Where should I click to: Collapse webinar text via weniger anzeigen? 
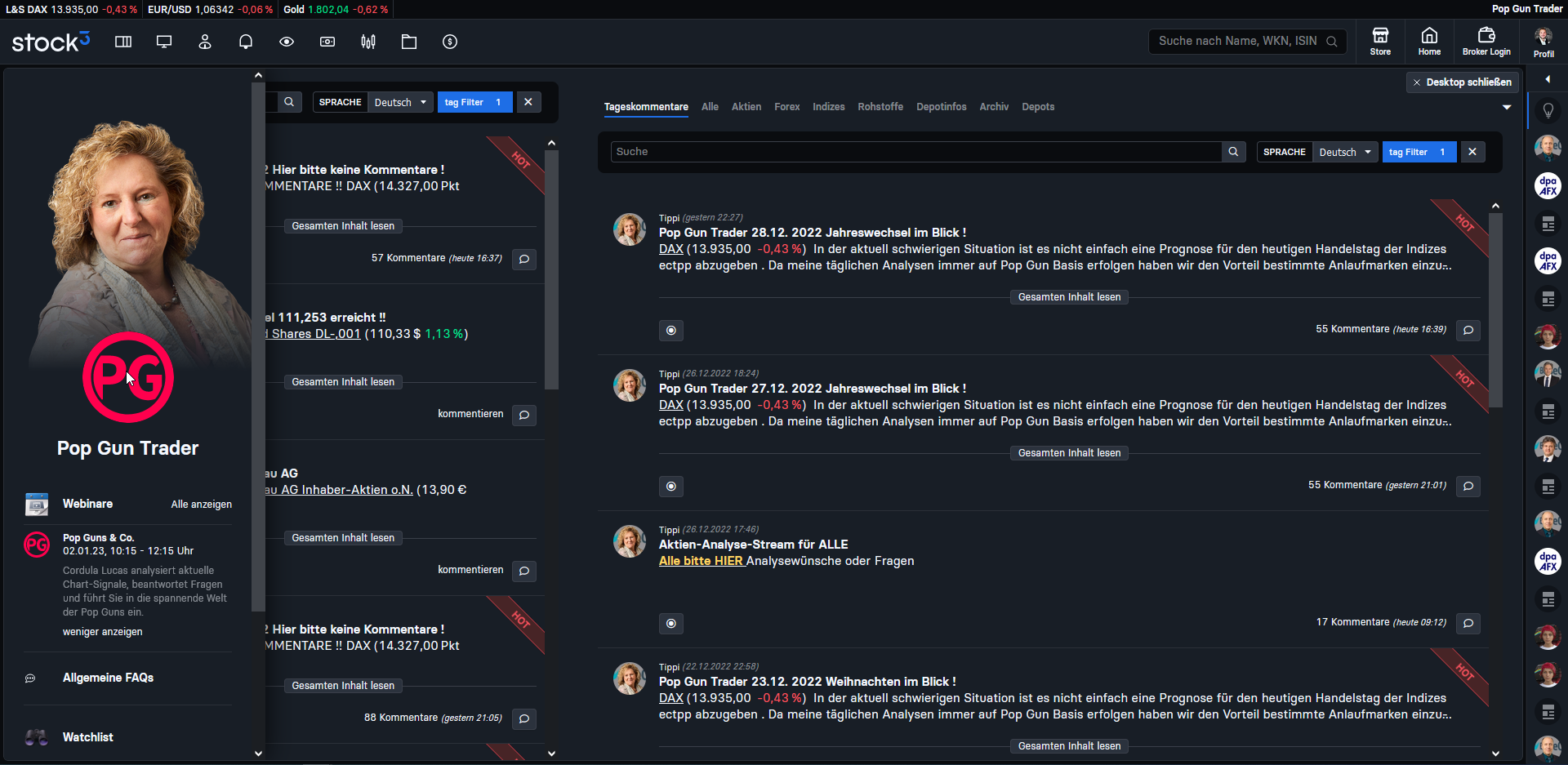pos(103,632)
